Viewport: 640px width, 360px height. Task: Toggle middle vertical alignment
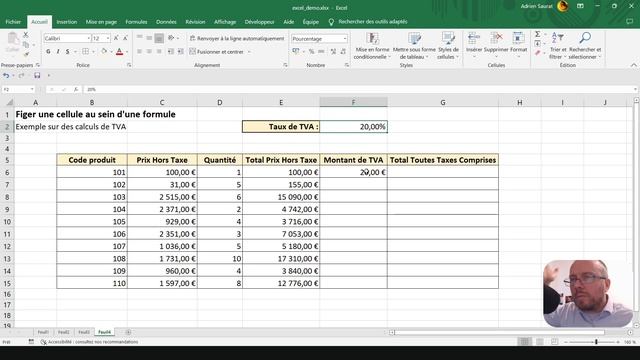click(x=149, y=38)
